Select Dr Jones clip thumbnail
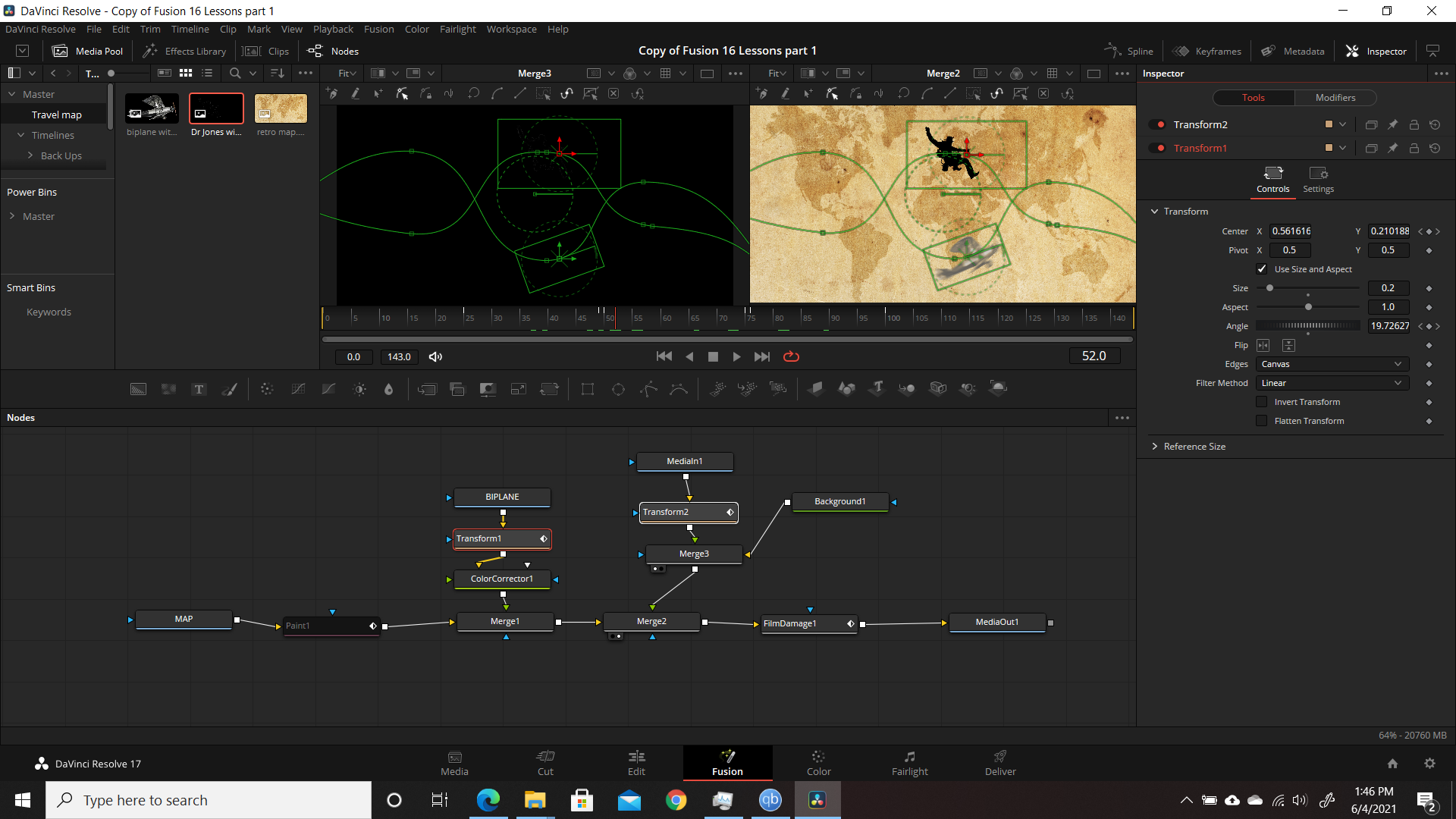 coord(216,108)
